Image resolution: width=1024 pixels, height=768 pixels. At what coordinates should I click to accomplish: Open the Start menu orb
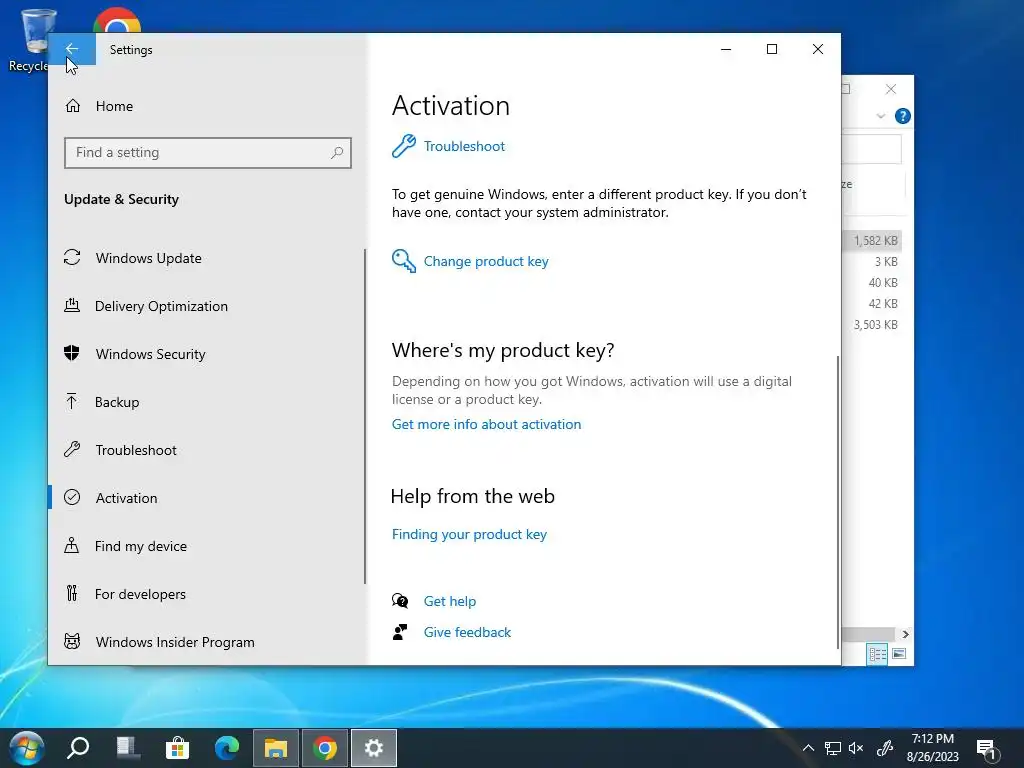[27, 748]
